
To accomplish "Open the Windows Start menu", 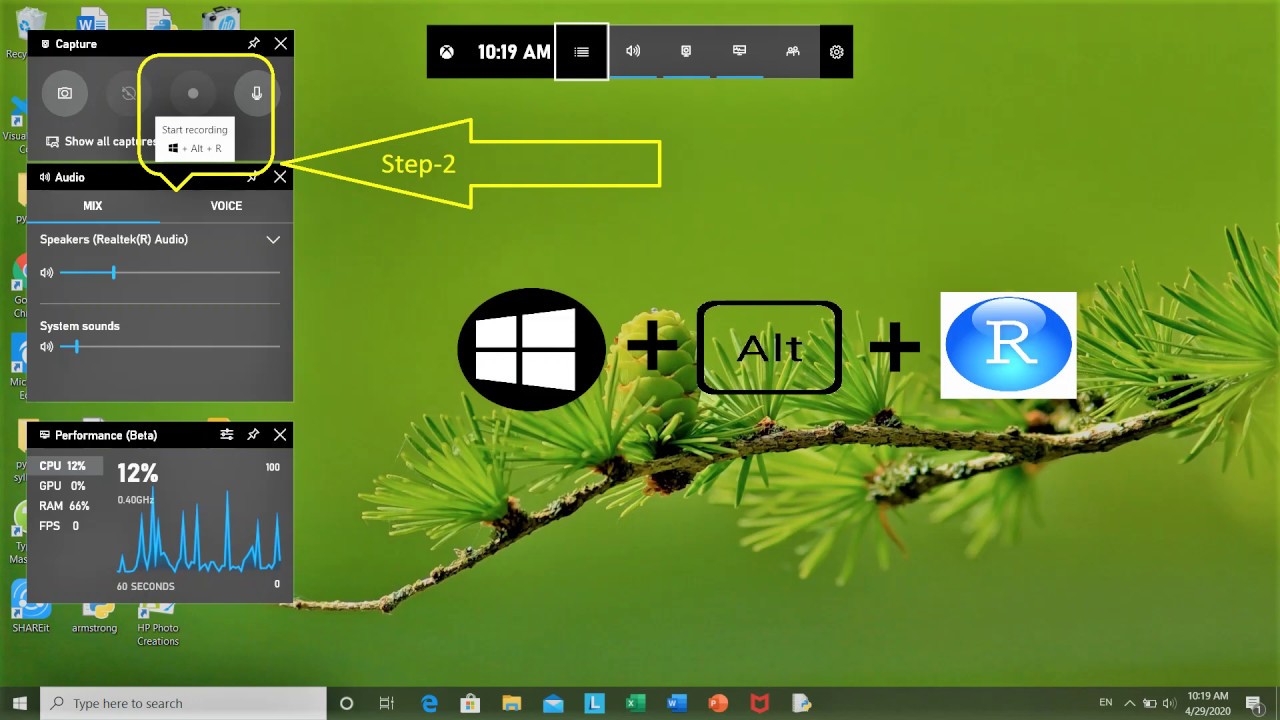I will point(20,703).
